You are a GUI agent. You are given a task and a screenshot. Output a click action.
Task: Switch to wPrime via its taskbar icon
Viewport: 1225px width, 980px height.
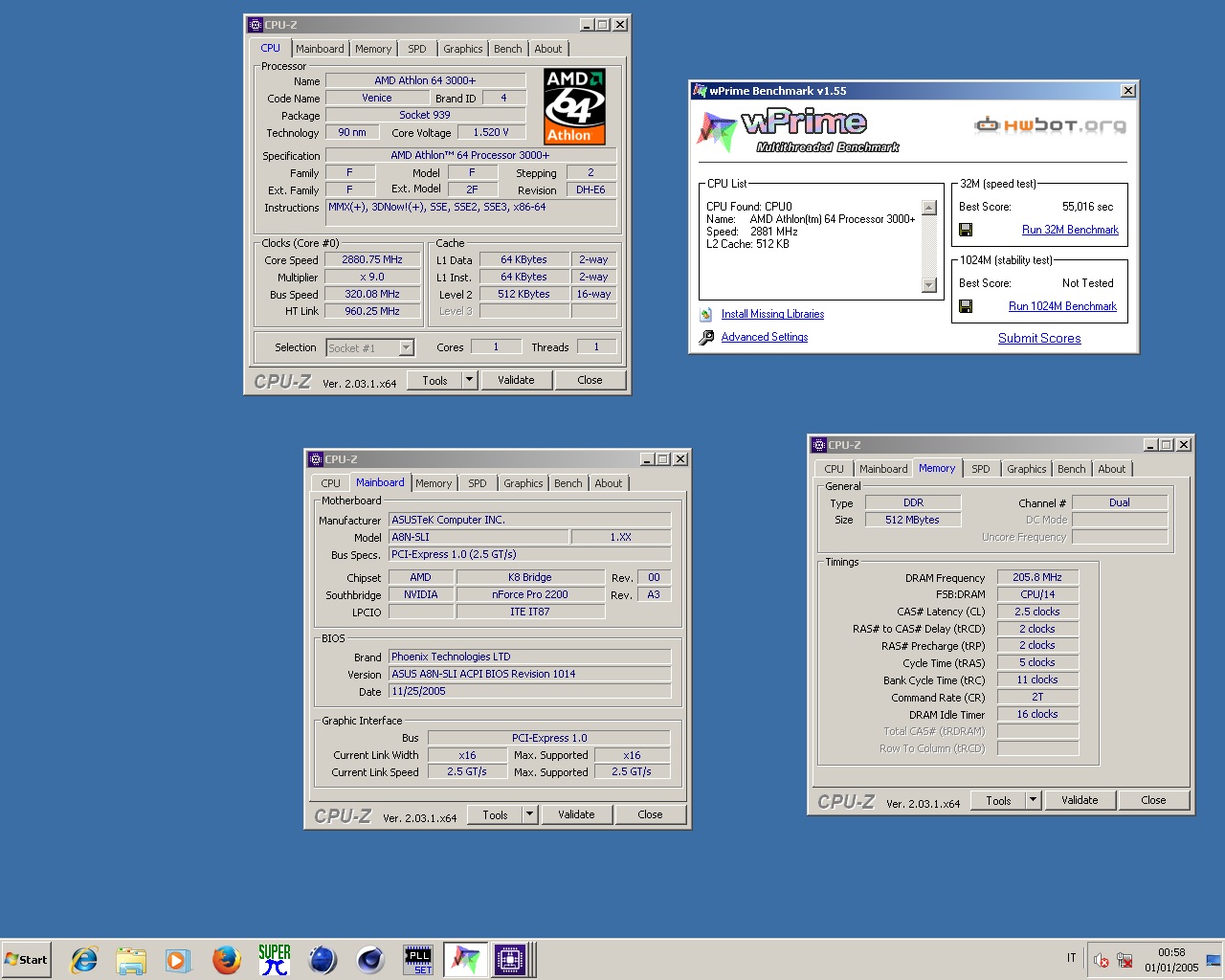(465, 959)
